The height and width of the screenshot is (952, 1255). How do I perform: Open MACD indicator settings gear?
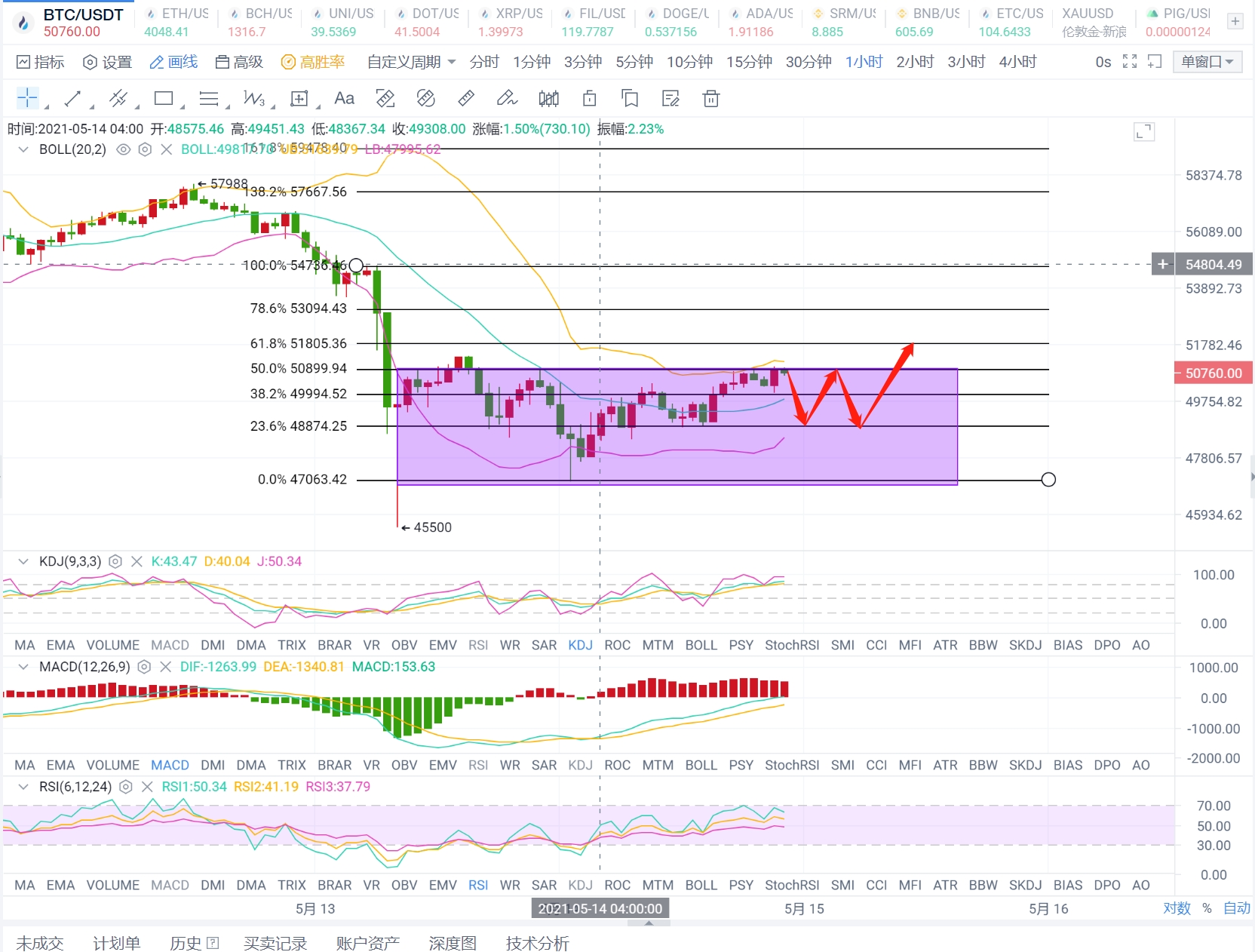(x=144, y=667)
